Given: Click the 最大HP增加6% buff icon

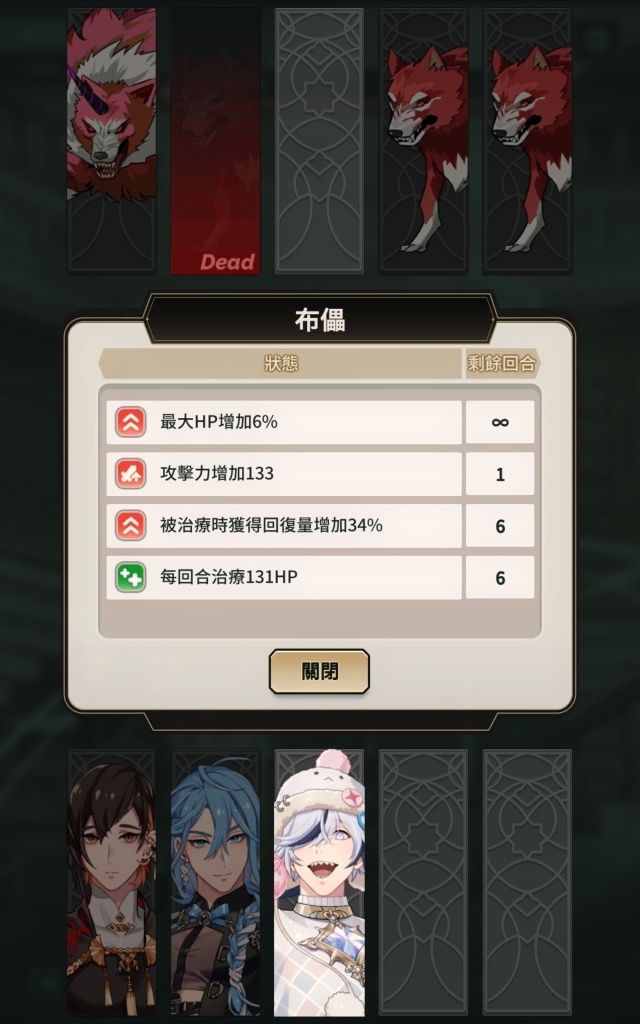Looking at the screenshot, I should pyautogui.click(x=131, y=422).
